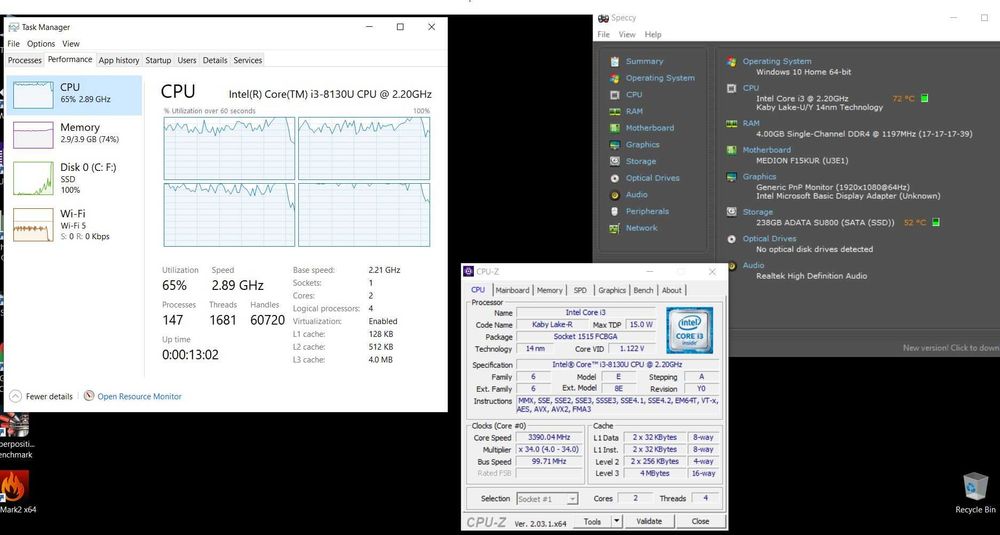Click the Tools button in CPU-Z
Screen dimensions: 1000x535
click(592, 521)
